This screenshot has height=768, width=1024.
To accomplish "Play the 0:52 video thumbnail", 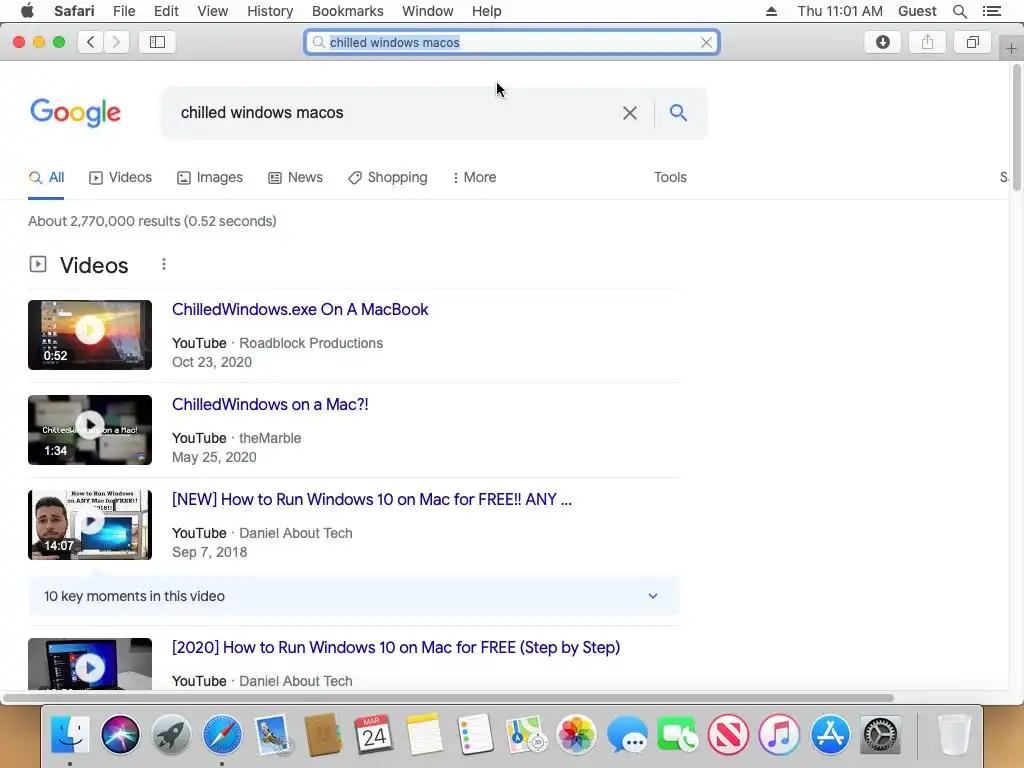I will pyautogui.click(x=90, y=335).
